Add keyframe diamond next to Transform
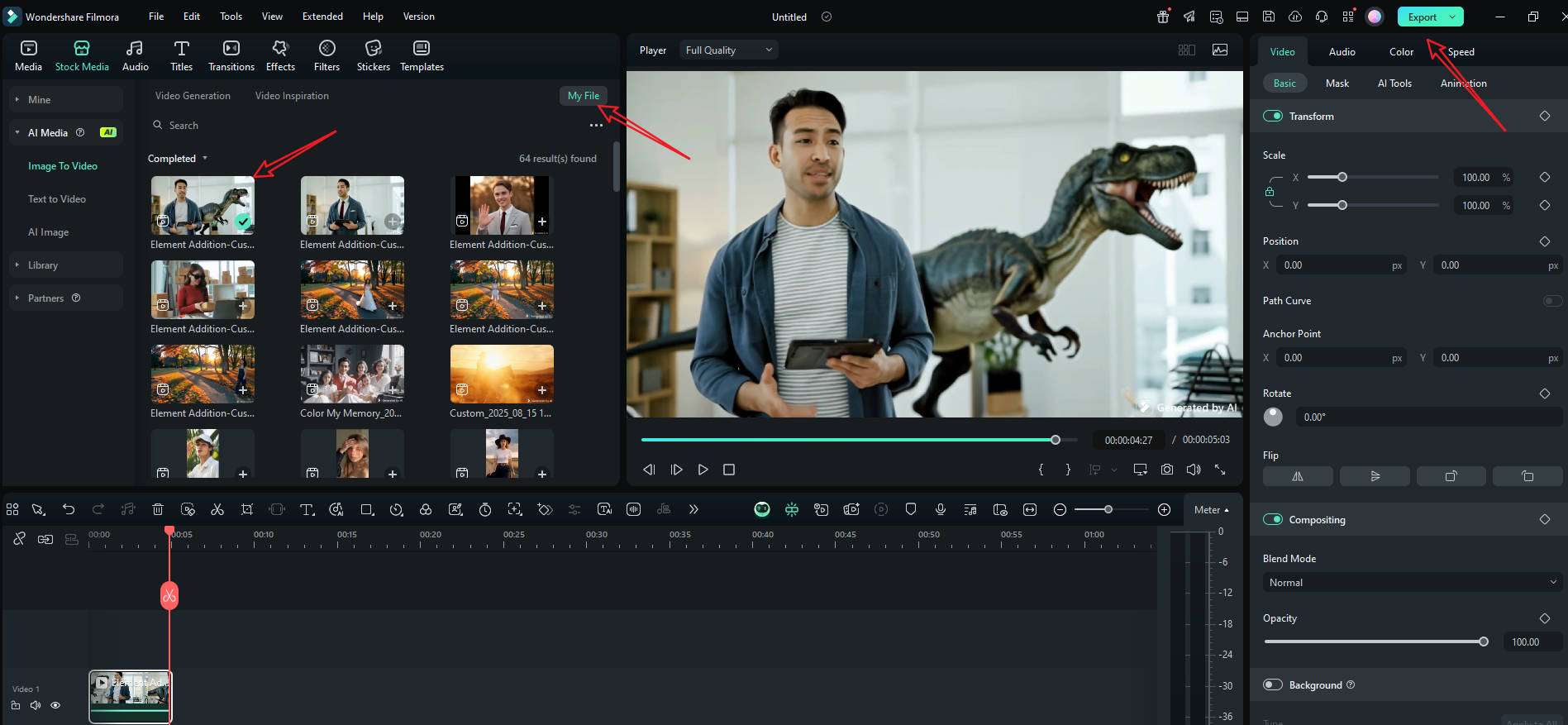The width and height of the screenshot is (1568, 725). (1544, 117)
